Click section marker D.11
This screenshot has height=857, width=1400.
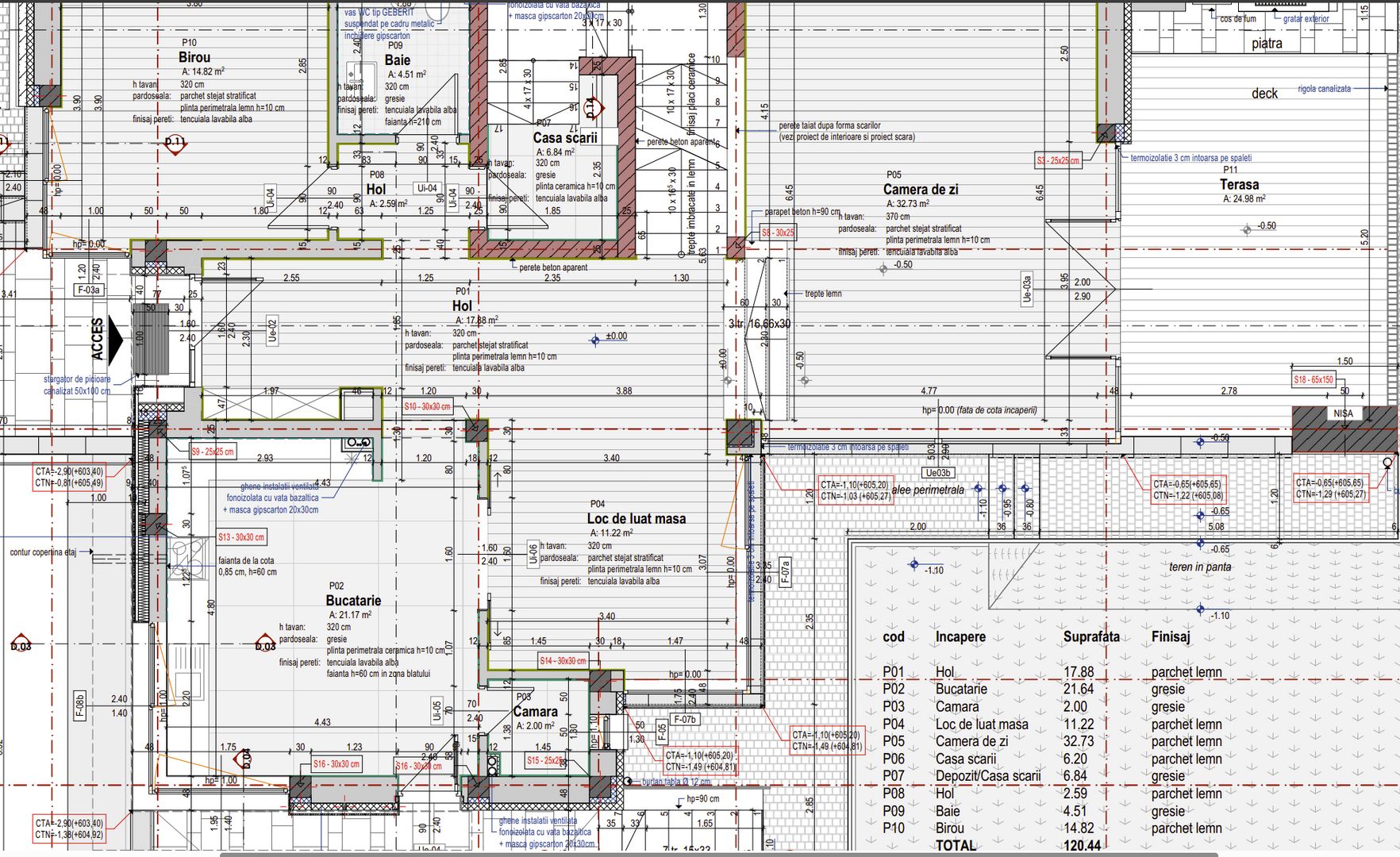[x=175, y=142]
